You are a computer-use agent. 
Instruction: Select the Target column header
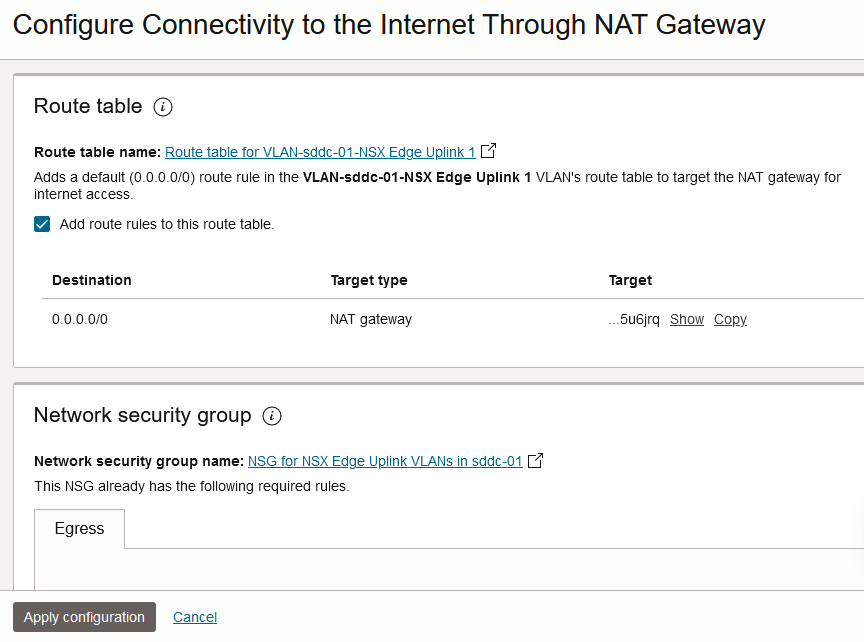630,280
